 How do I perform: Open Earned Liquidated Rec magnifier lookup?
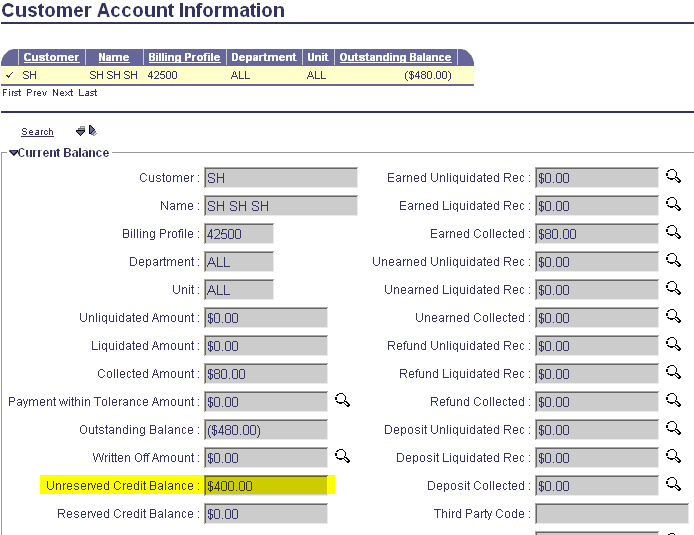(673, 204)
